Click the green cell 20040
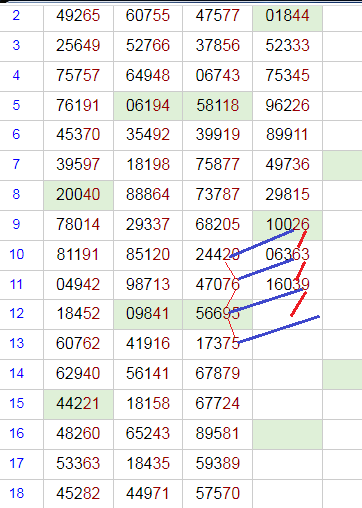Screen dimensions: 362x508 coord(78,195)
